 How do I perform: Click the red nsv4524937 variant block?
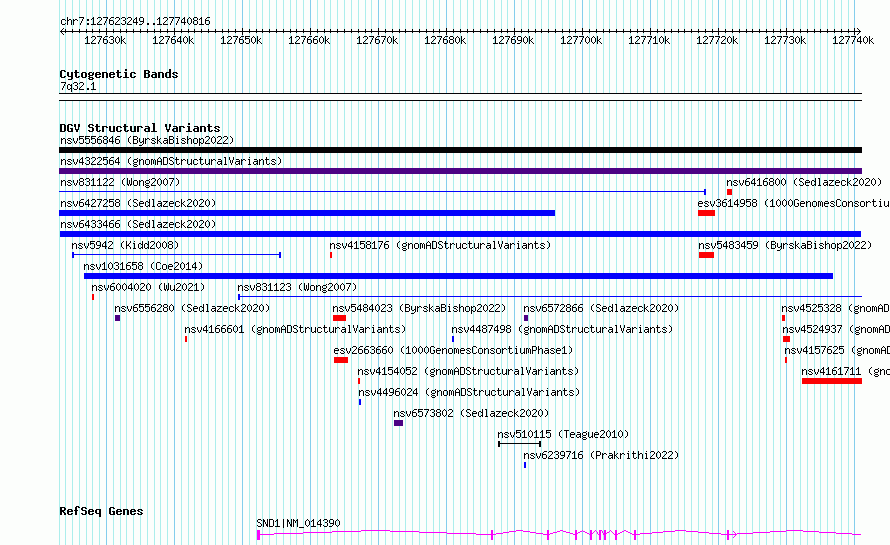click(x=787, y=339)
